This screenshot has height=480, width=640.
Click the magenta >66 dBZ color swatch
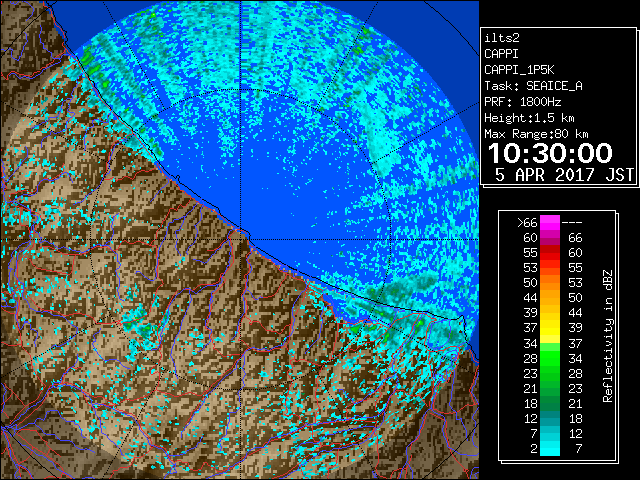pyautogui.click(x=550, y=223)
